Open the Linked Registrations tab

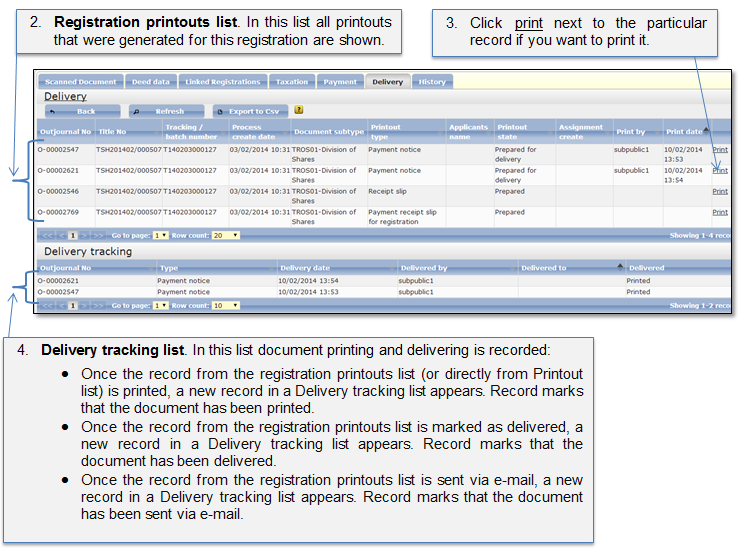coord(222,82)
